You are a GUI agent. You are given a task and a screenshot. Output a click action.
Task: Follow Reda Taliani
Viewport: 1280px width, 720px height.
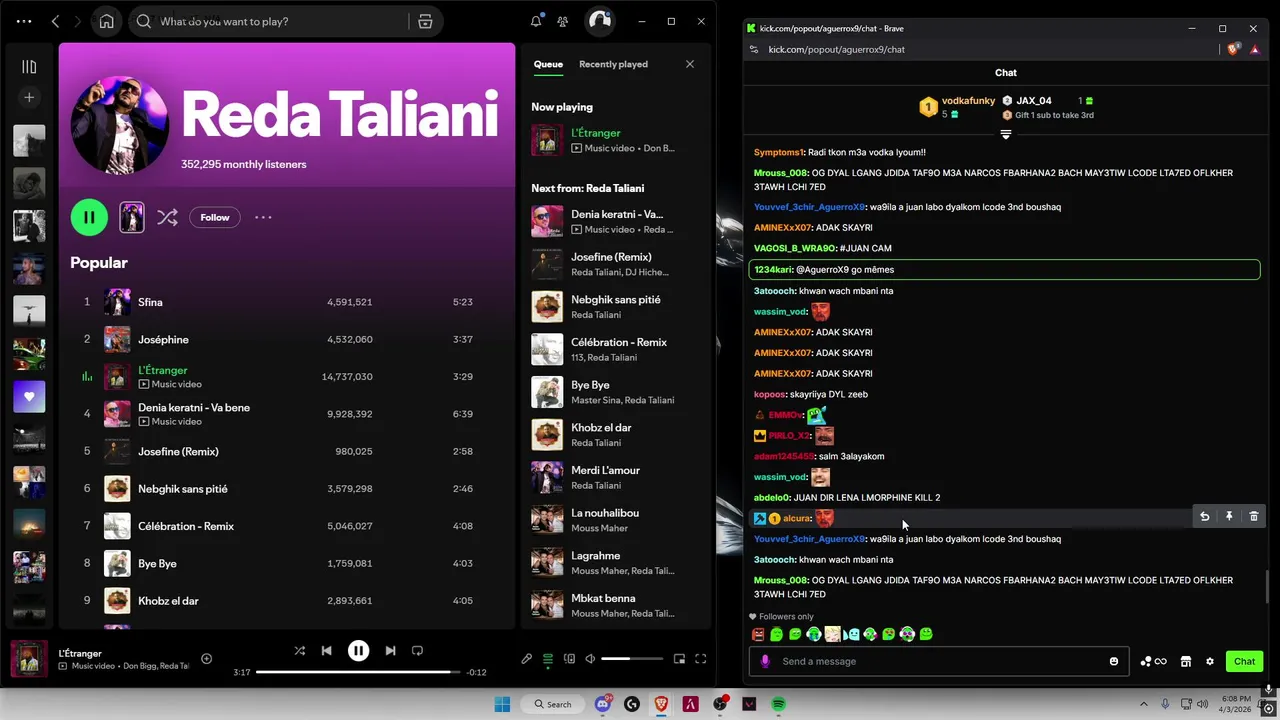point(215,217)
